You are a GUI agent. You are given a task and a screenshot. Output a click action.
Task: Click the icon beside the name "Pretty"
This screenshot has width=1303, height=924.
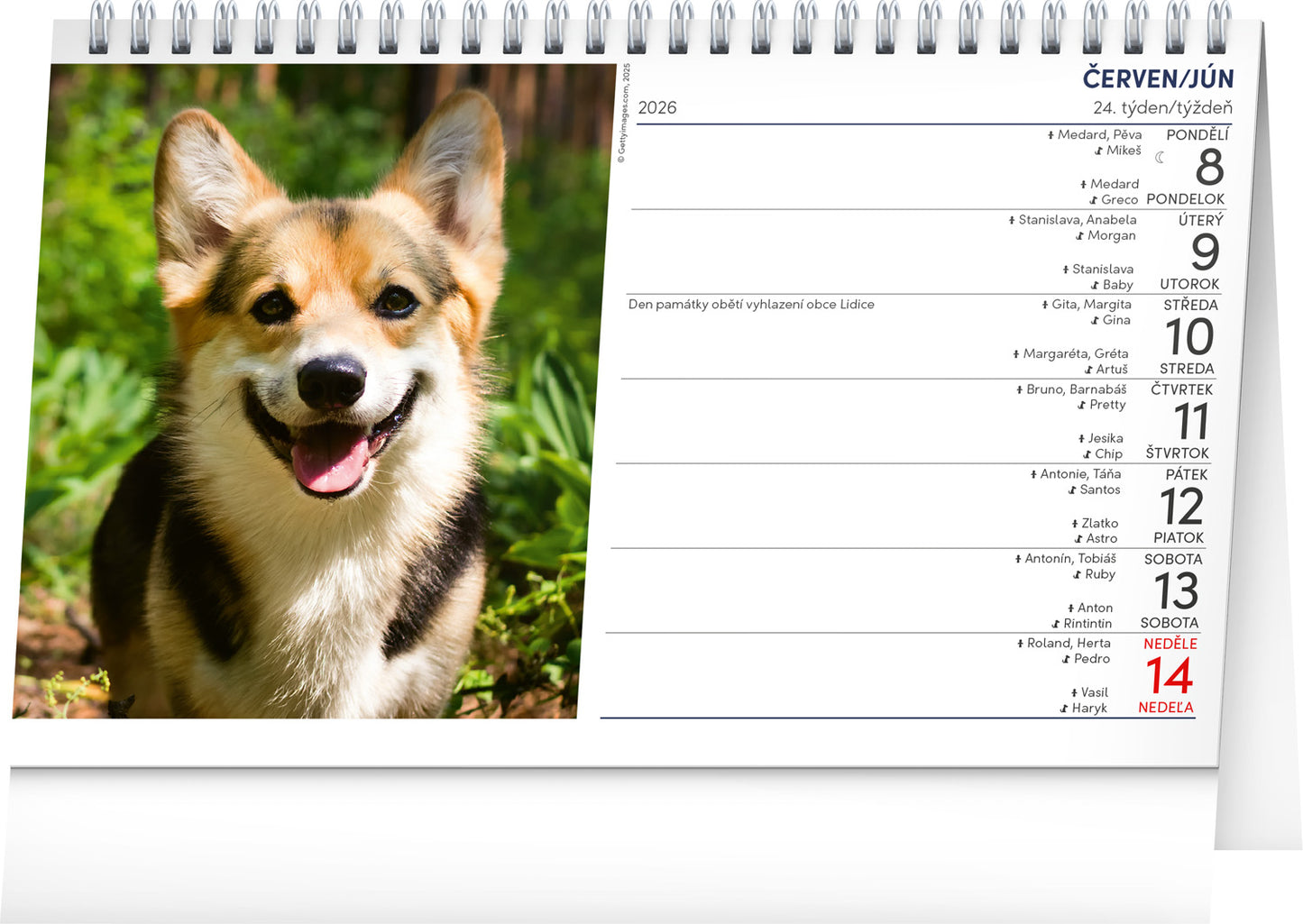(1081, 406)
